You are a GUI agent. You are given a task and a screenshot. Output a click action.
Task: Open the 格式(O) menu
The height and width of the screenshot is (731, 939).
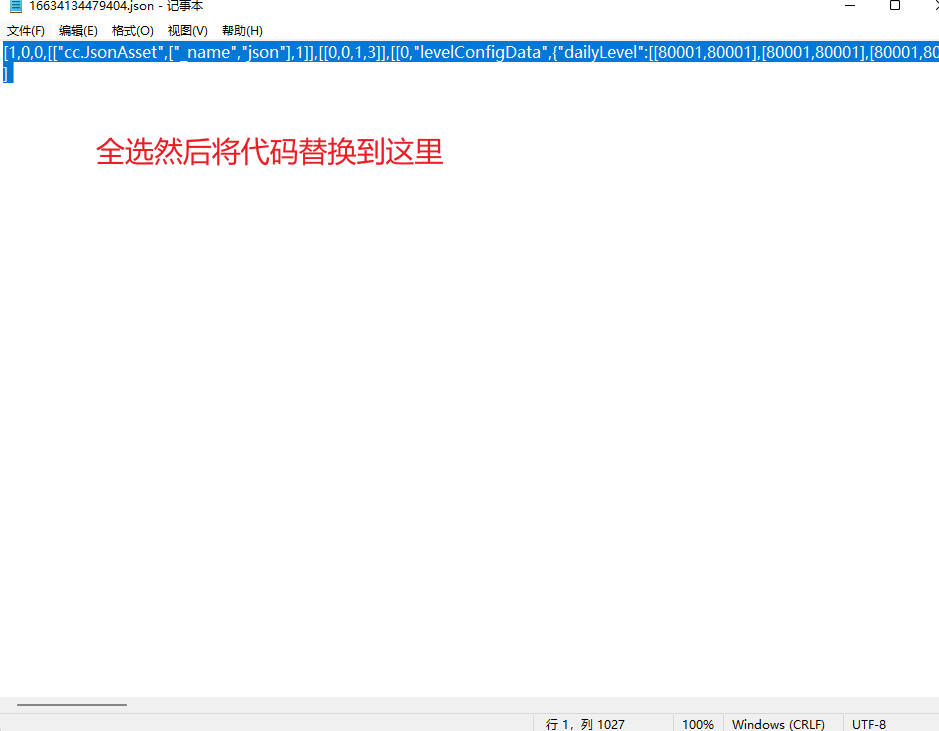133,31
